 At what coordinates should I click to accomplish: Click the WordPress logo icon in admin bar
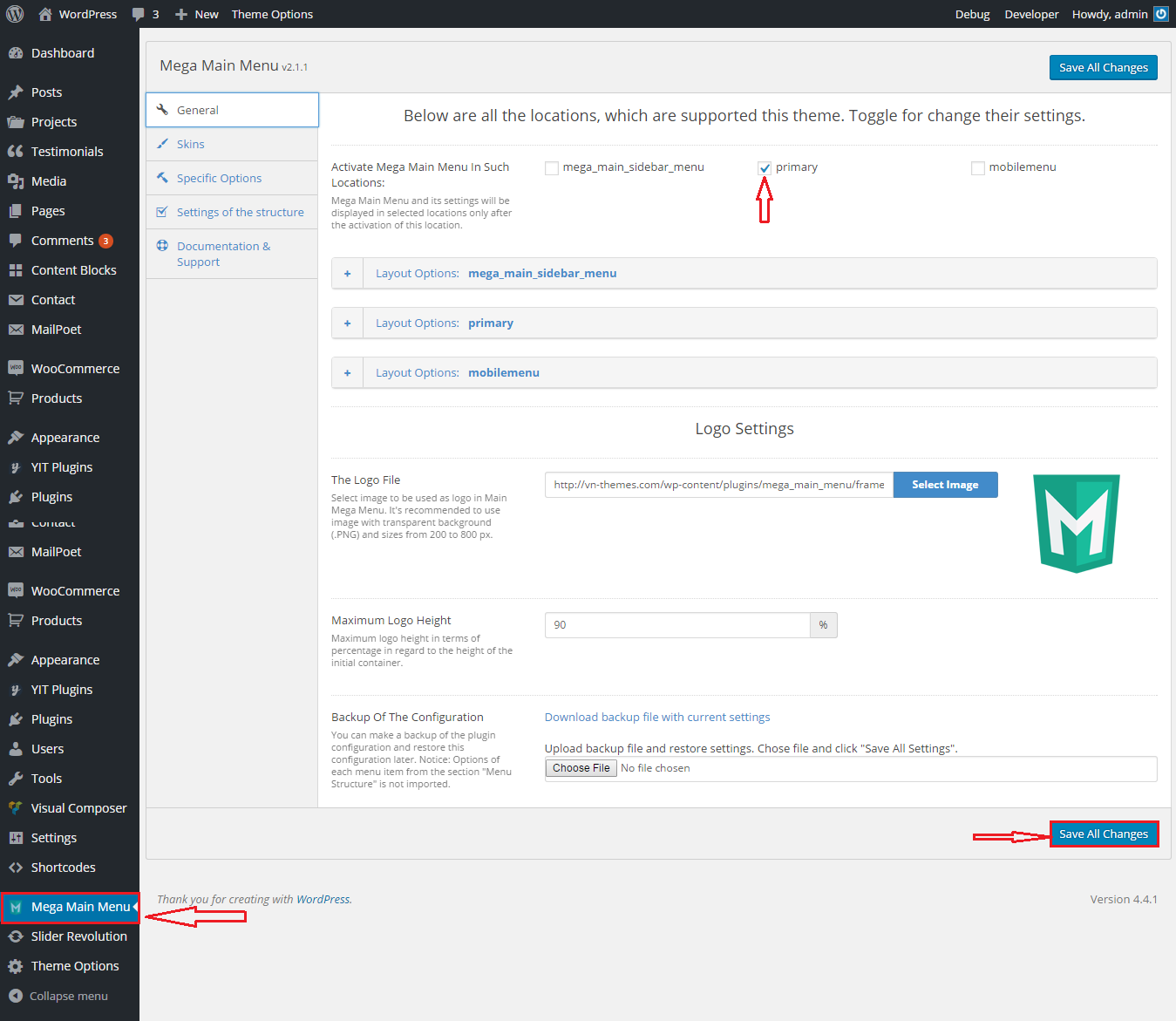(x=15, y=14)
